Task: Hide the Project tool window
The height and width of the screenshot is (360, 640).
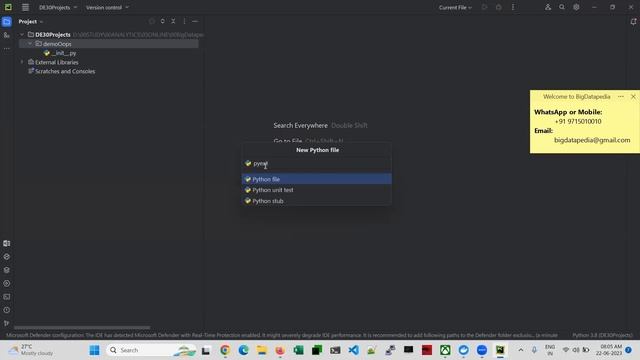Action: click(x=195, y=21)
